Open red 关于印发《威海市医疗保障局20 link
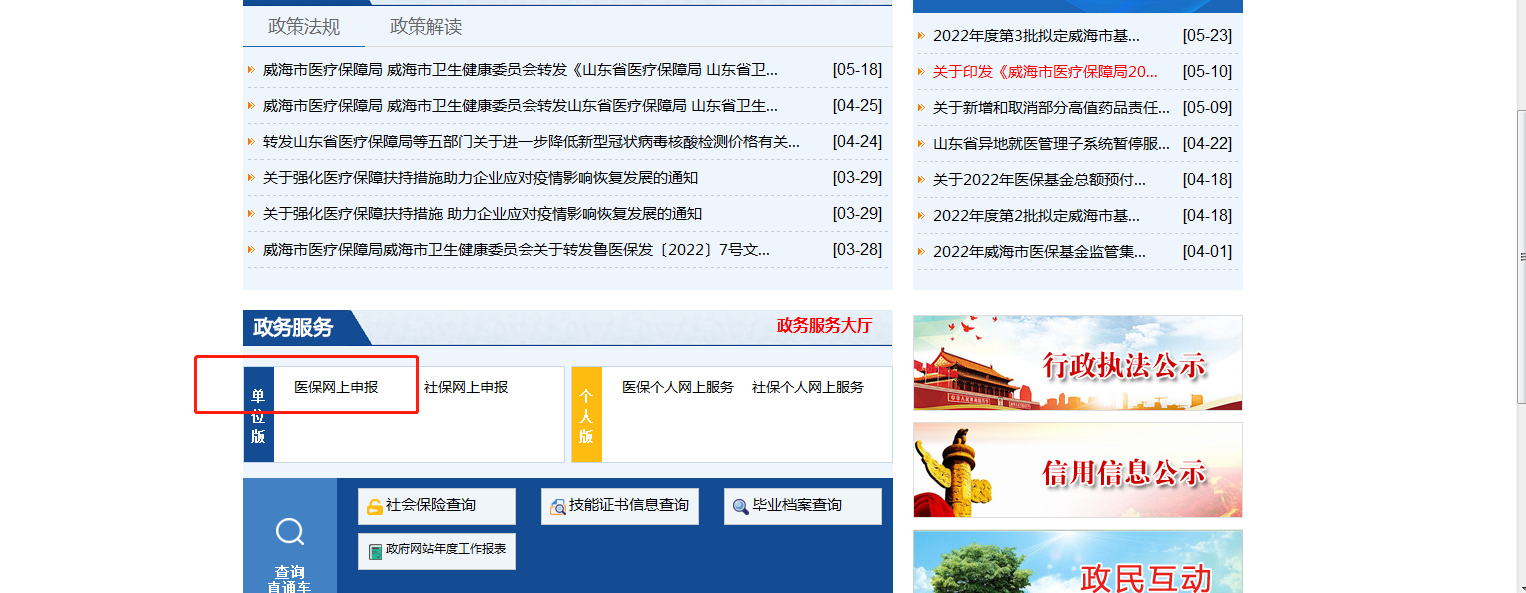The width and height of the screenshot is (1526, 593). [x=1045, y=72]
